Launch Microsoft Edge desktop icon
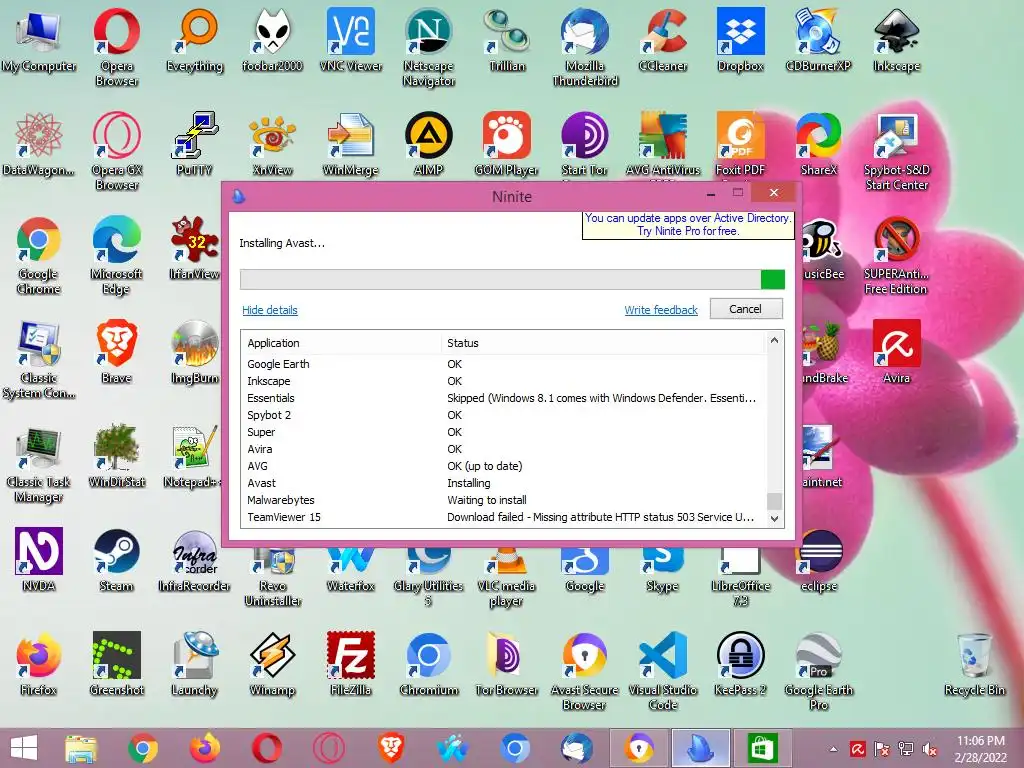 [x=116, y=255]
